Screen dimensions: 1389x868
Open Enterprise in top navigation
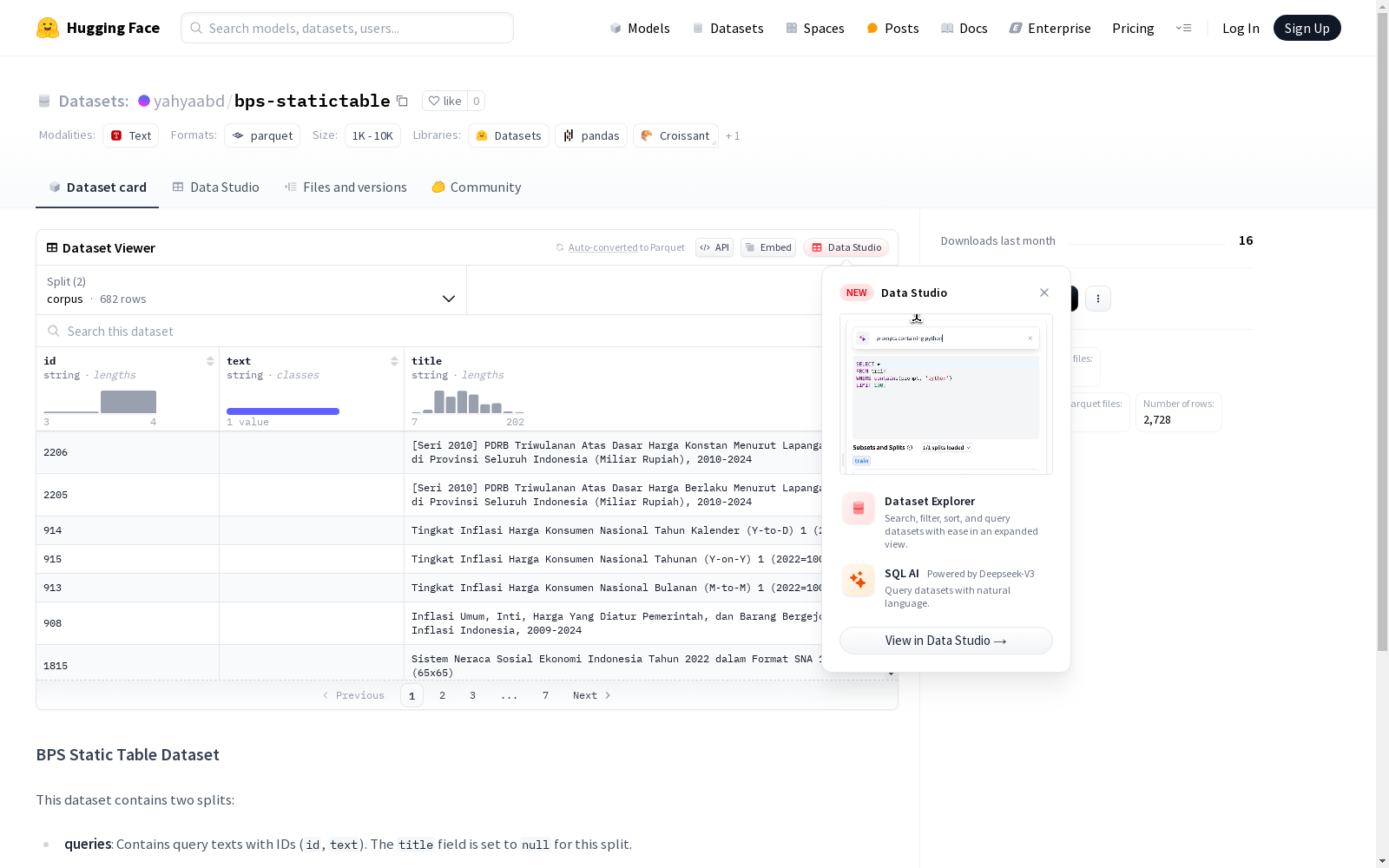click(x=1050, y=28)
